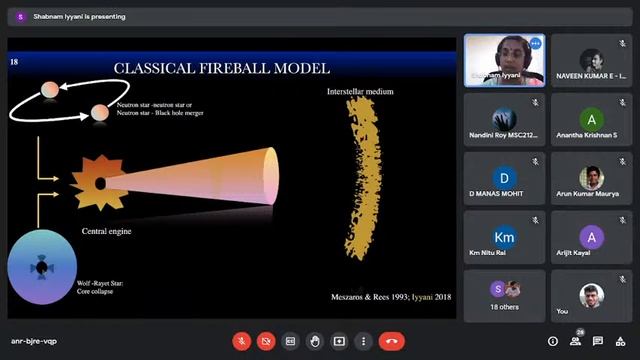Select your own 'You' video tile

coord(591,296)
